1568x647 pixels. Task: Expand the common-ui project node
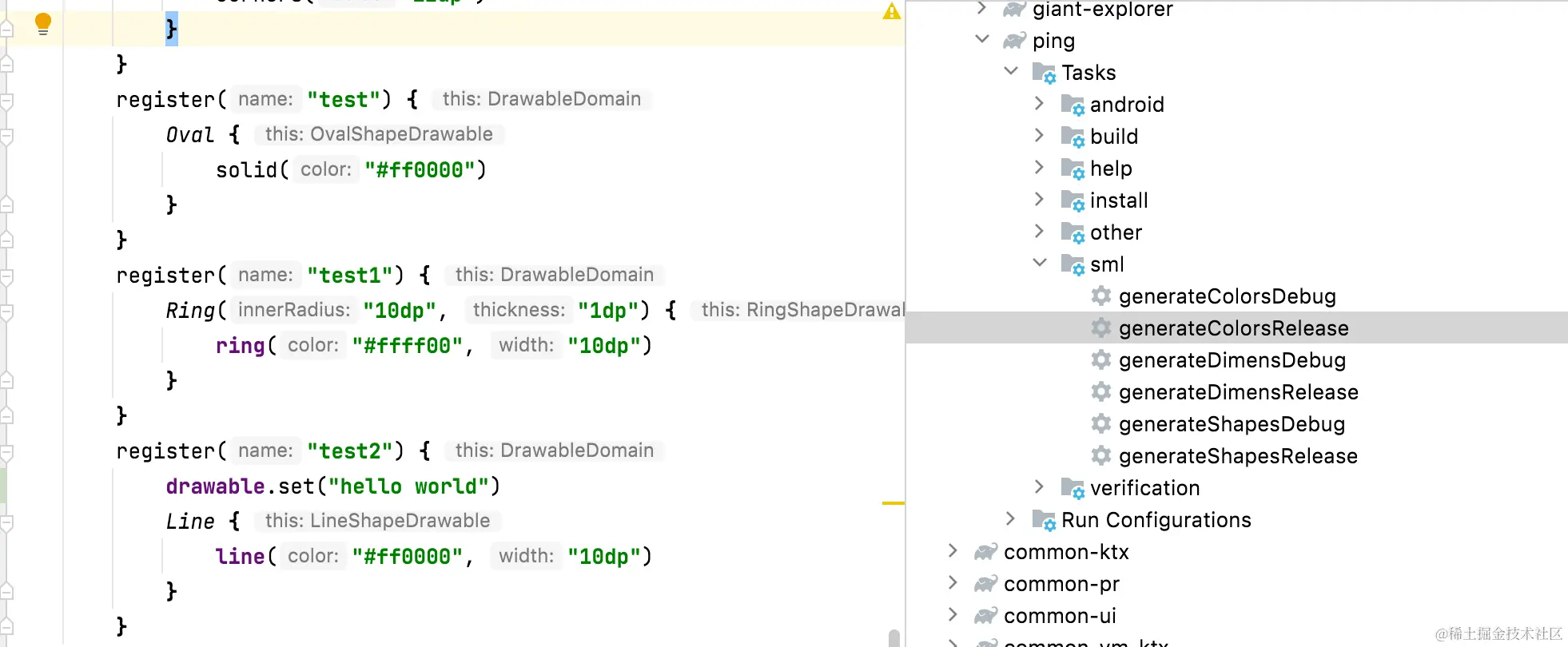pyautogui.click(x=953, y=614)
